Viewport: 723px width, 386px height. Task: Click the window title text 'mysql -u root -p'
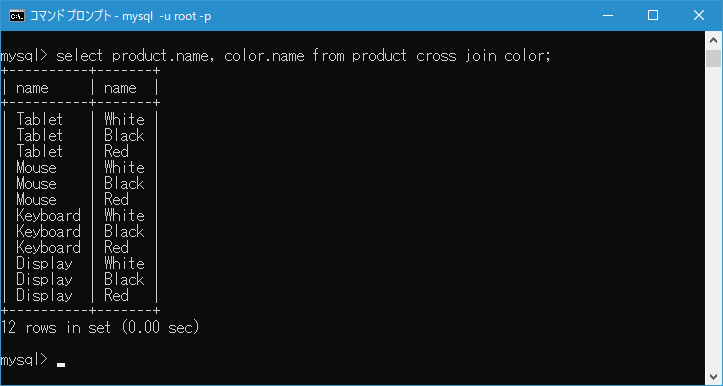167,16
